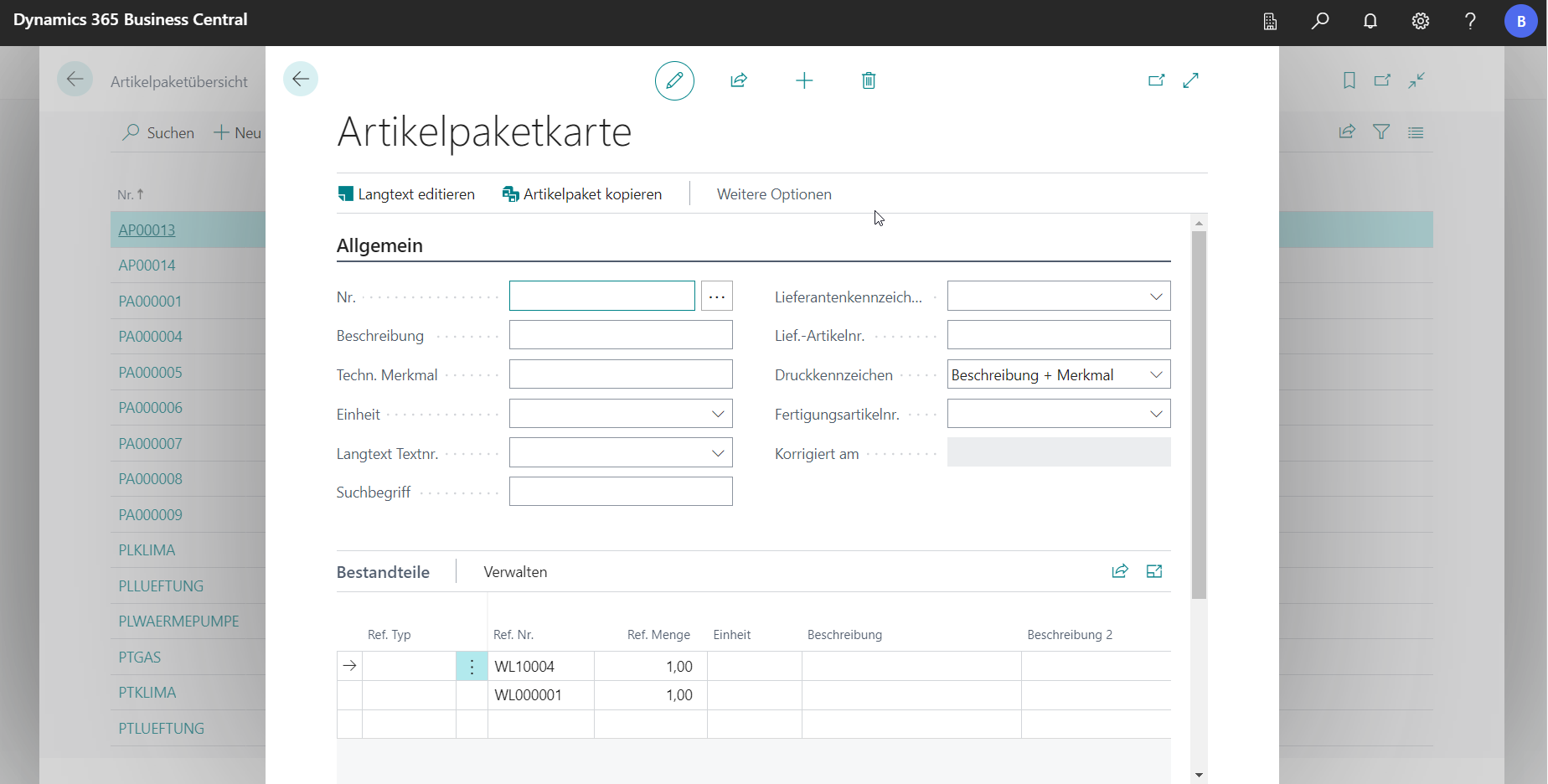
Task: Expand the Fertigungsartikelnr. dropdown
Action: coord(1155,414)
